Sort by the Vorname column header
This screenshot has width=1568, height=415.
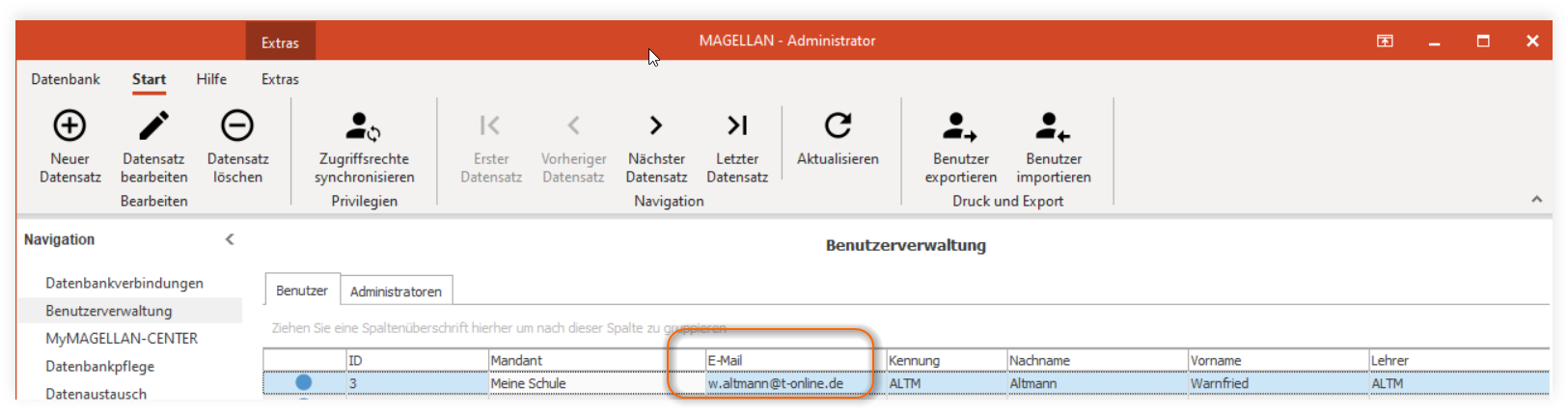pyautogui.click(x=1279, y=360)
